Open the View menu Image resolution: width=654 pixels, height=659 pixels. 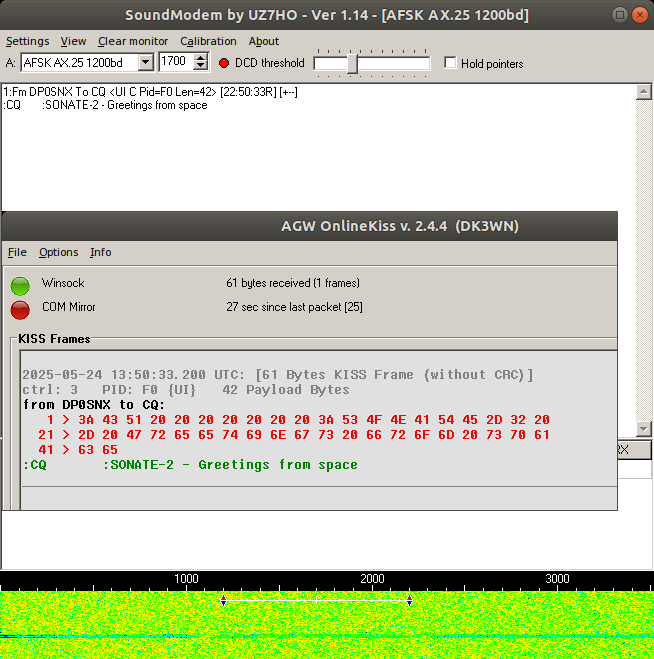click(x=73, y=41)
